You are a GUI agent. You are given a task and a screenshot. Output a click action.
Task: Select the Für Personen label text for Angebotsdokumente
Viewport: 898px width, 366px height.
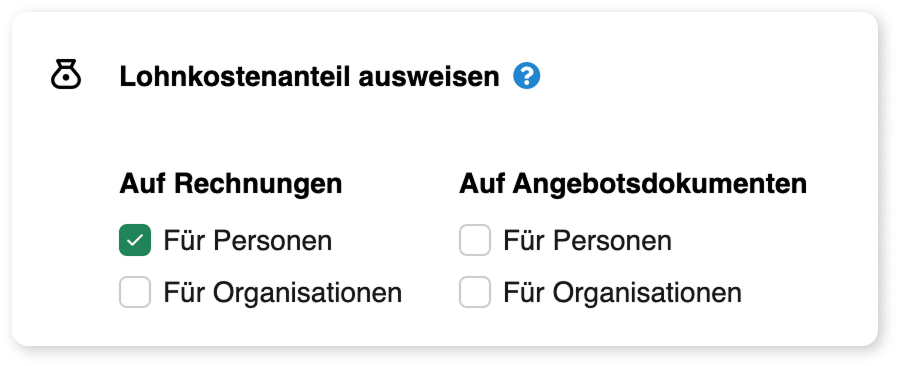point(587,241)
